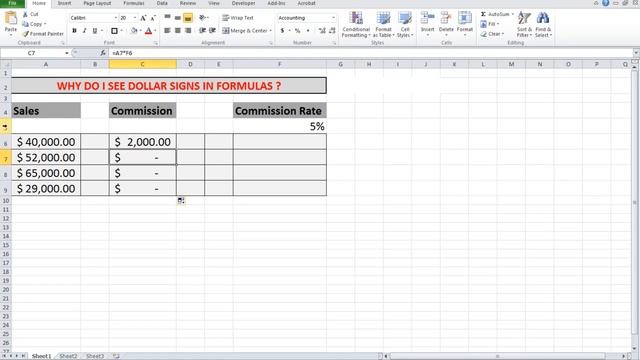Align text left in the cell
The image size is (640, 360).
tap(167, 31)
